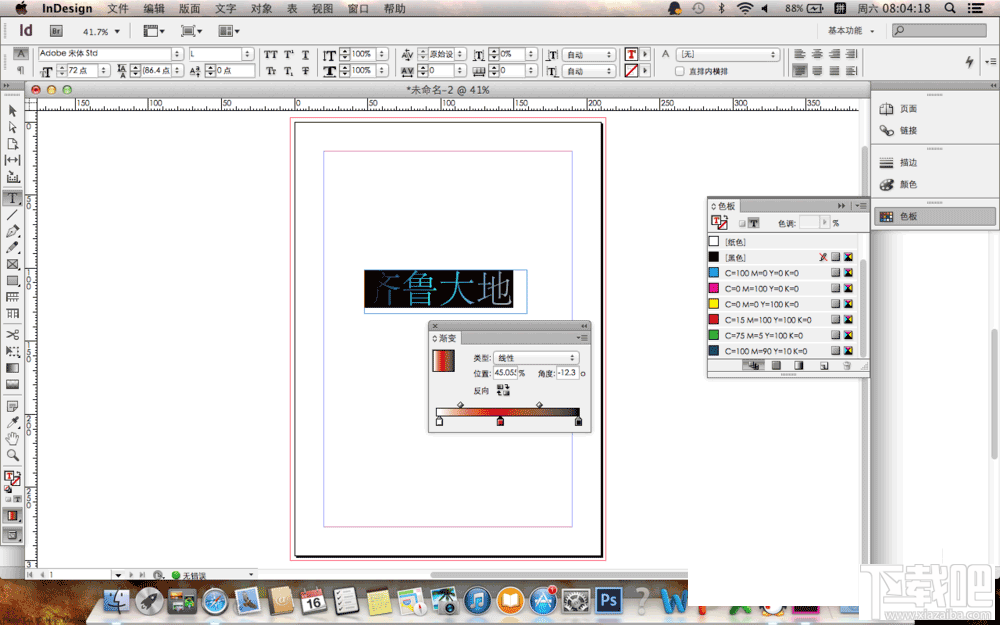The height and width of the screenshot is (625, 1000).
Task: Open the 对象 menu
Action: (261, 8)
